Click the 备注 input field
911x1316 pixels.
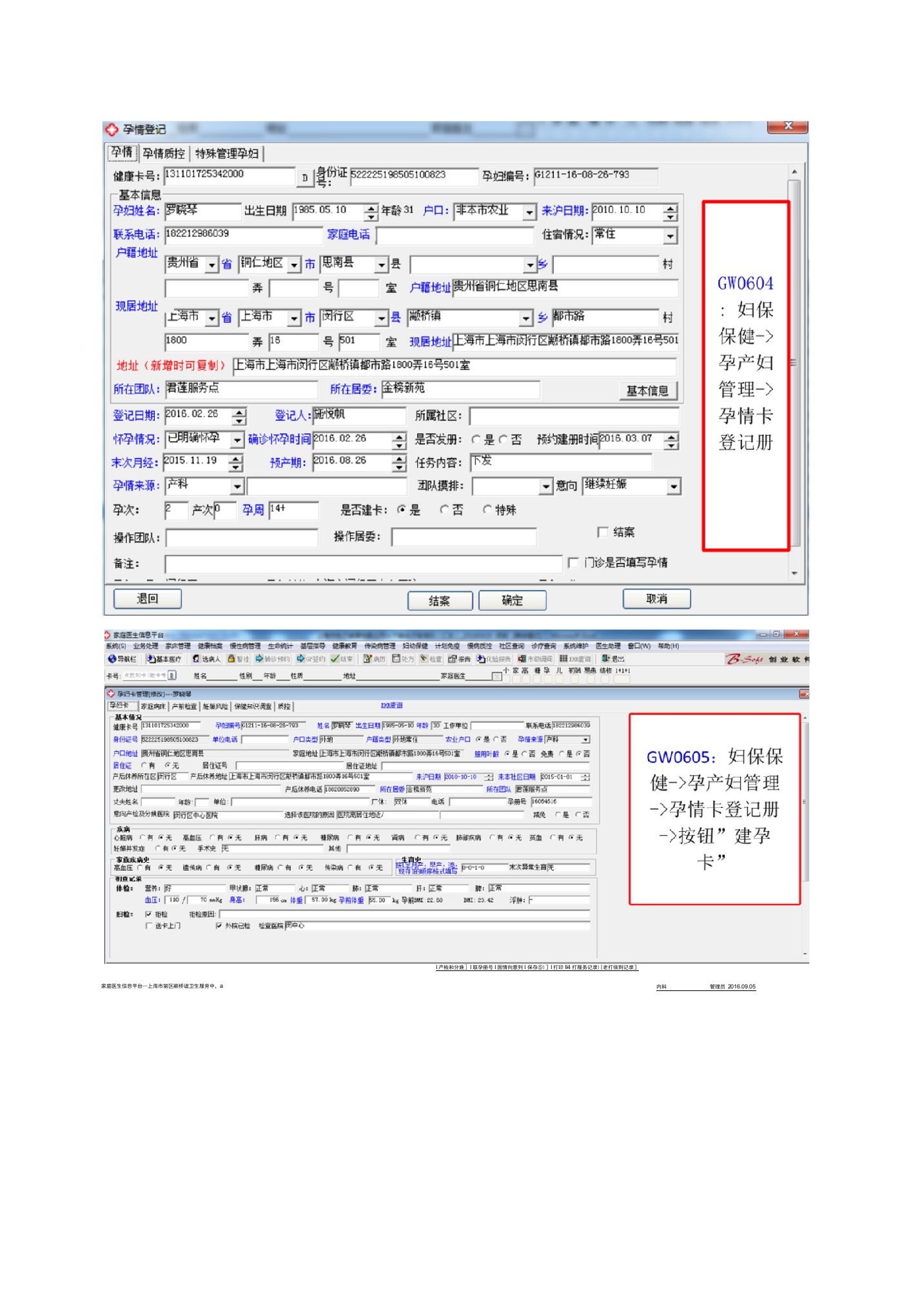point(364,564)
